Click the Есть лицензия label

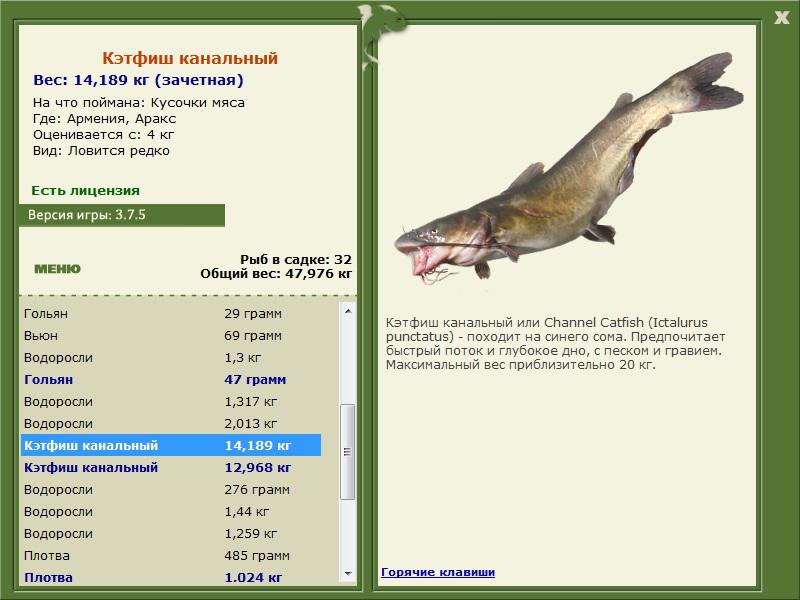85,190
